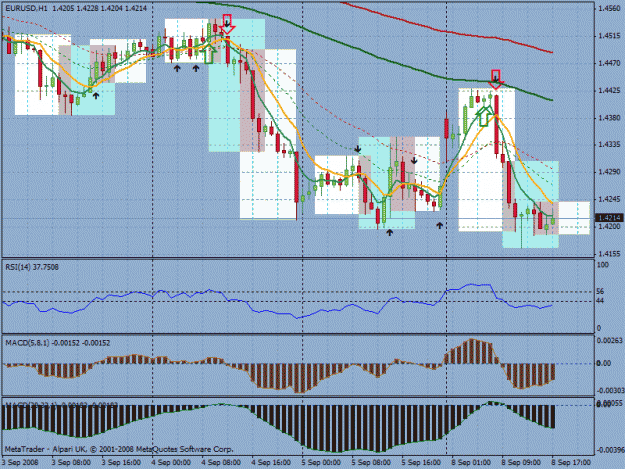Screen dimensions: 625x469
Task: Click the -0.00396 scale value in bottom pane
Action: (609, 450)
